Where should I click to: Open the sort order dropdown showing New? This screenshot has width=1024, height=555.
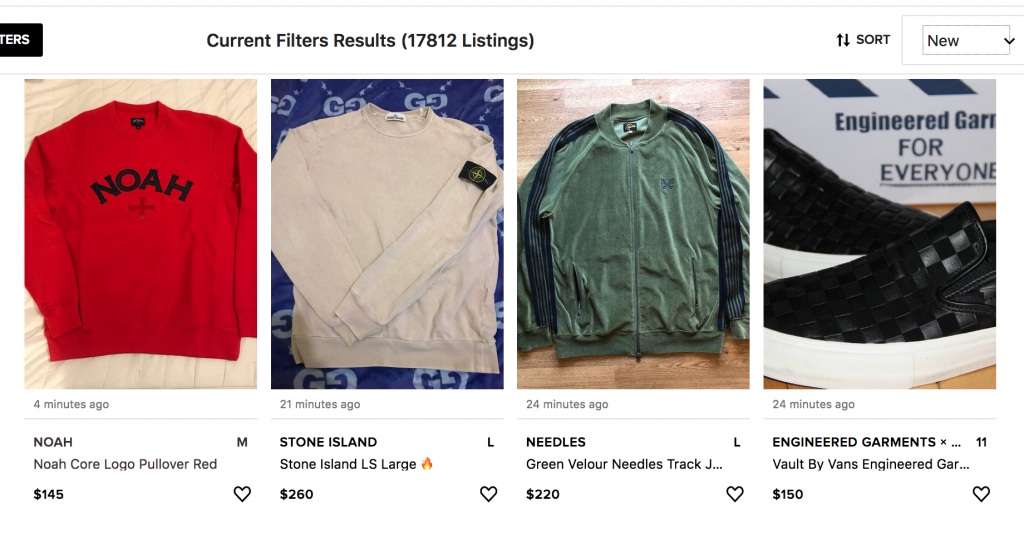(967, 41)
